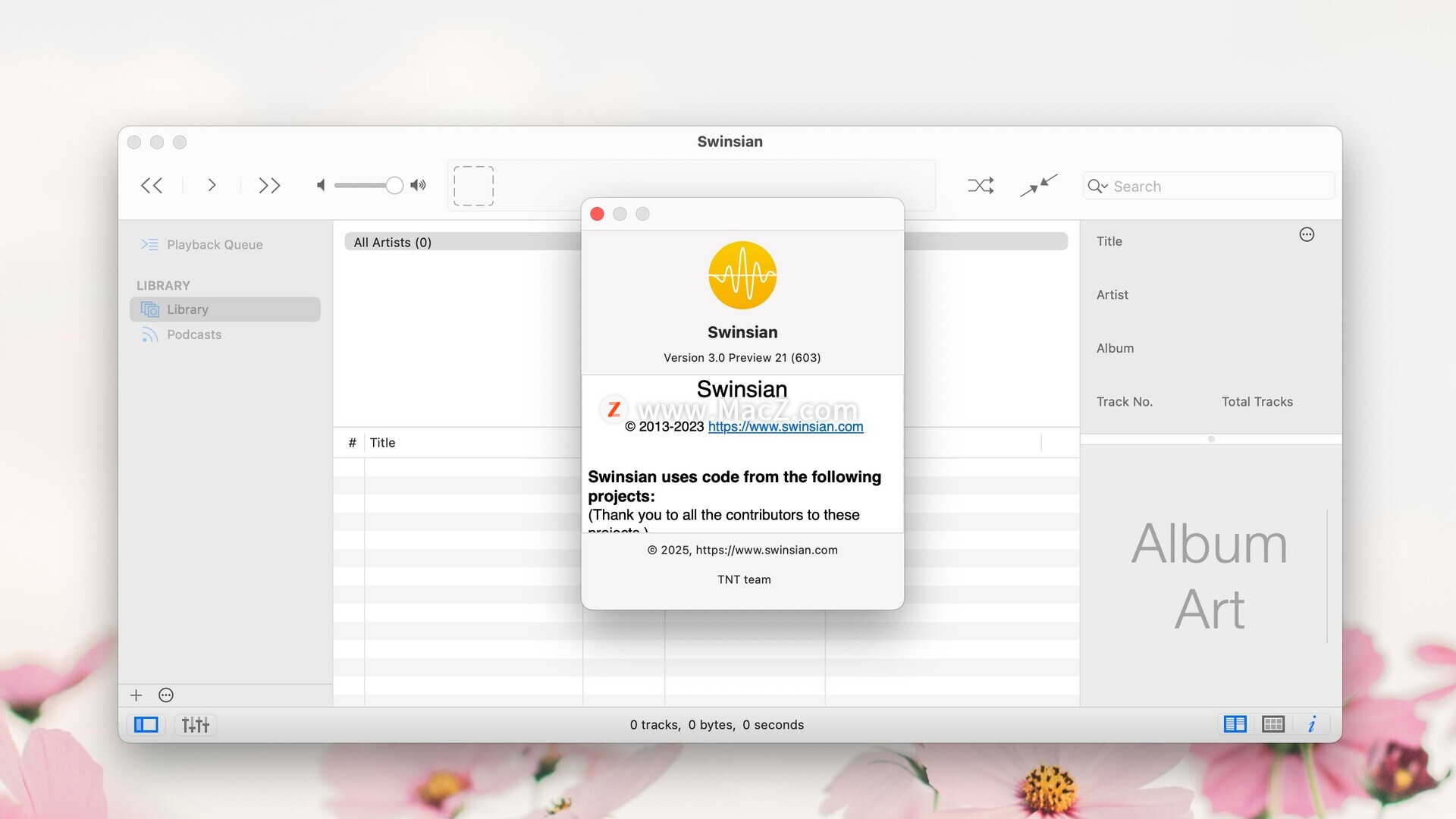
Task: Click the empty album artwork placeholder in toolbar
Action: [x=474, y=186]
